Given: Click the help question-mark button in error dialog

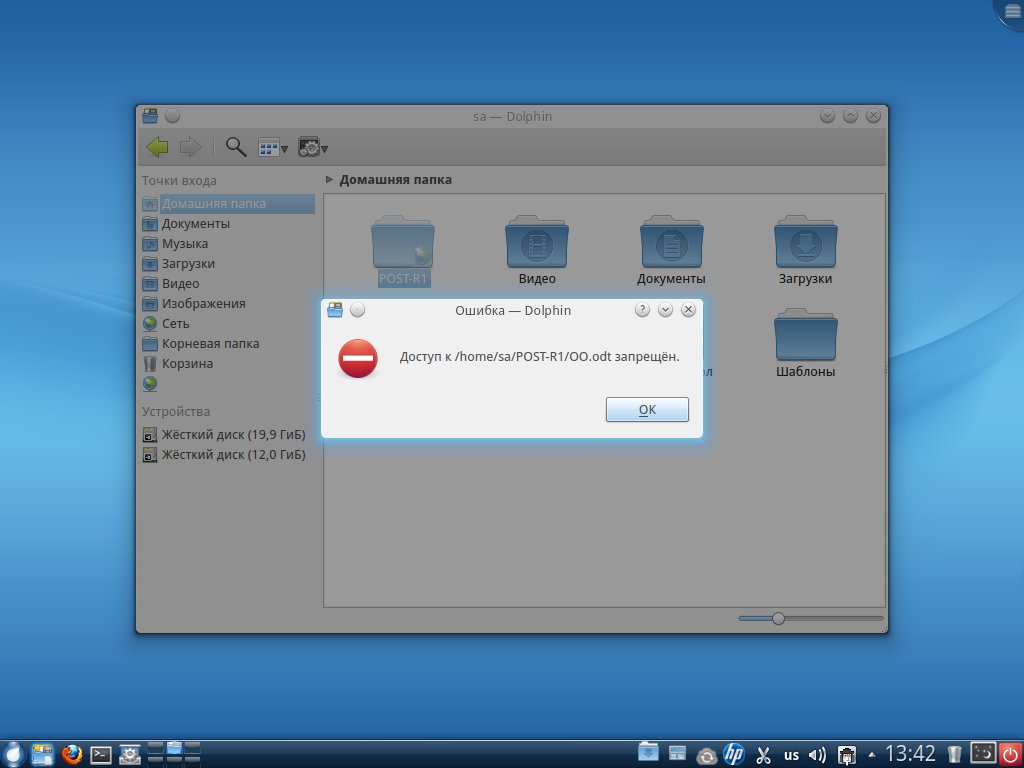Looking at the screenshot, I should click(642, 310).
